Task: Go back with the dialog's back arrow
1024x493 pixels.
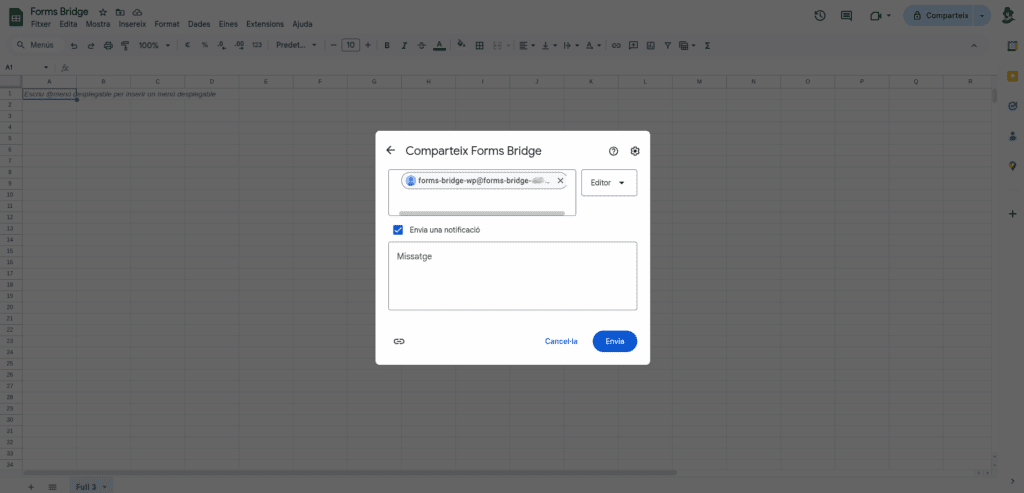Action: coord(391,150)
